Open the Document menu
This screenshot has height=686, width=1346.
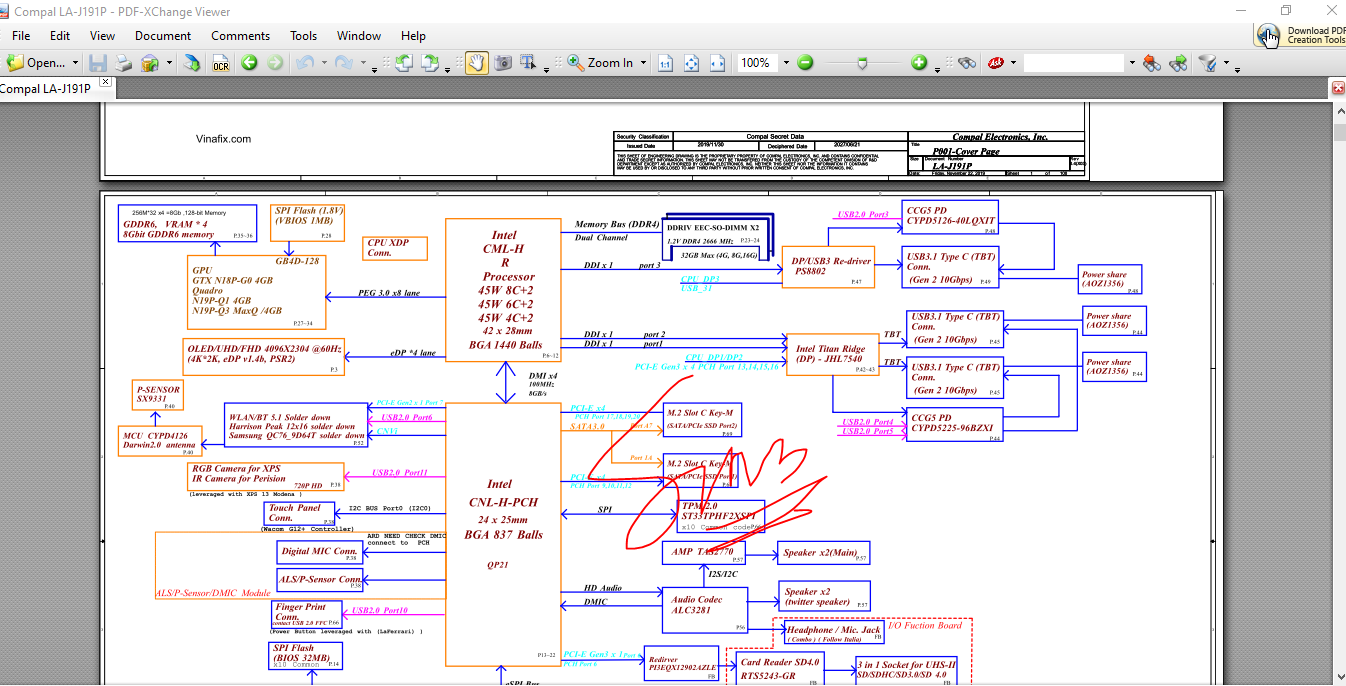(x=163, y=35)
